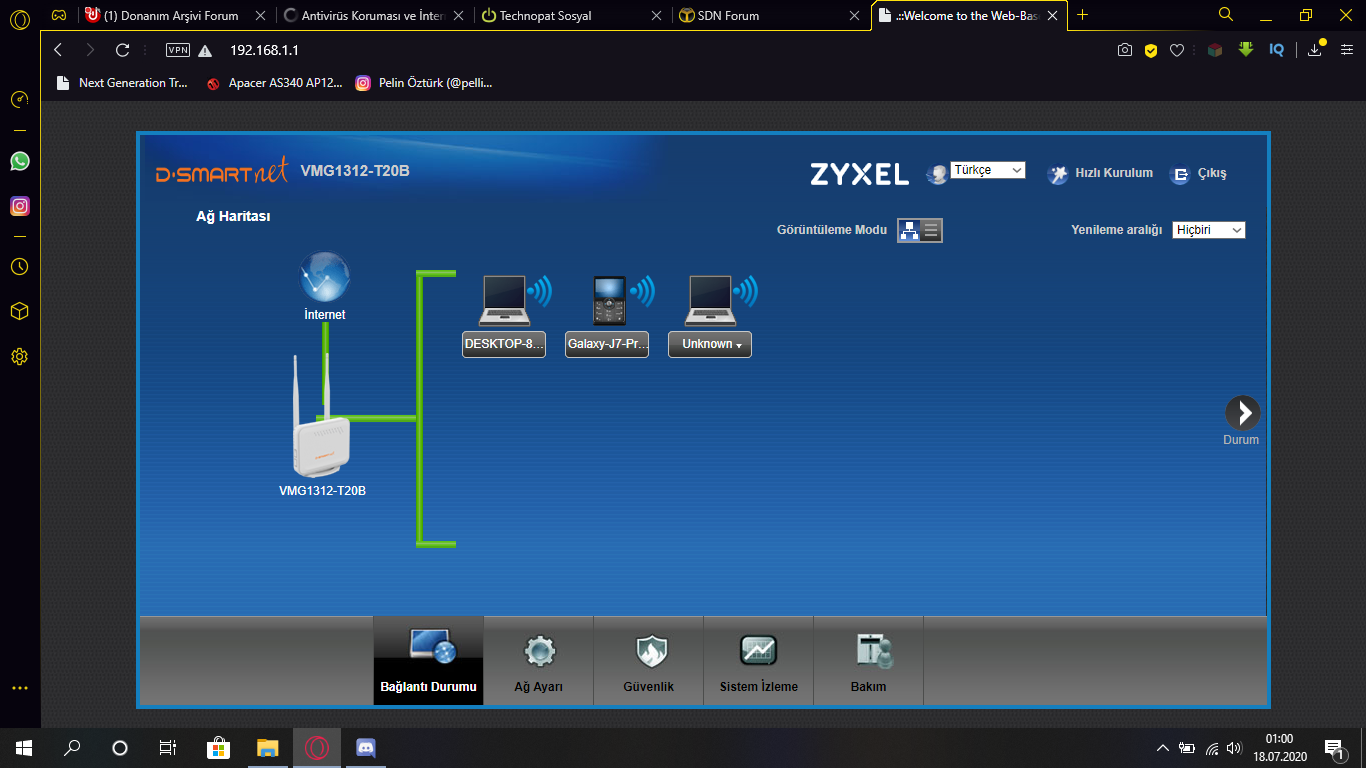
Task: Open File Explorer from taskbar
Action: tap(268, 748)
